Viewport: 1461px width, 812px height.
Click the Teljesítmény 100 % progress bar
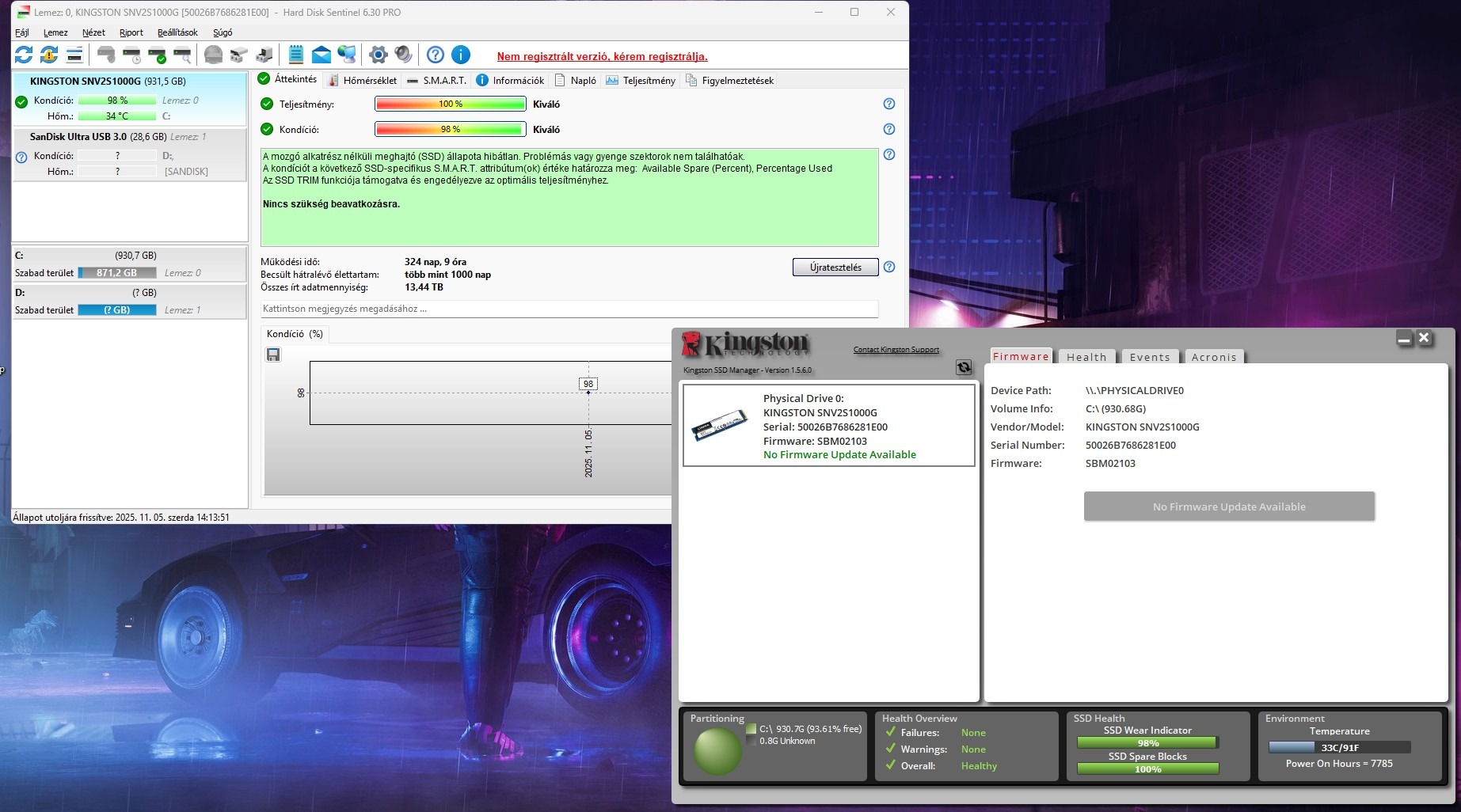(450, 104)
